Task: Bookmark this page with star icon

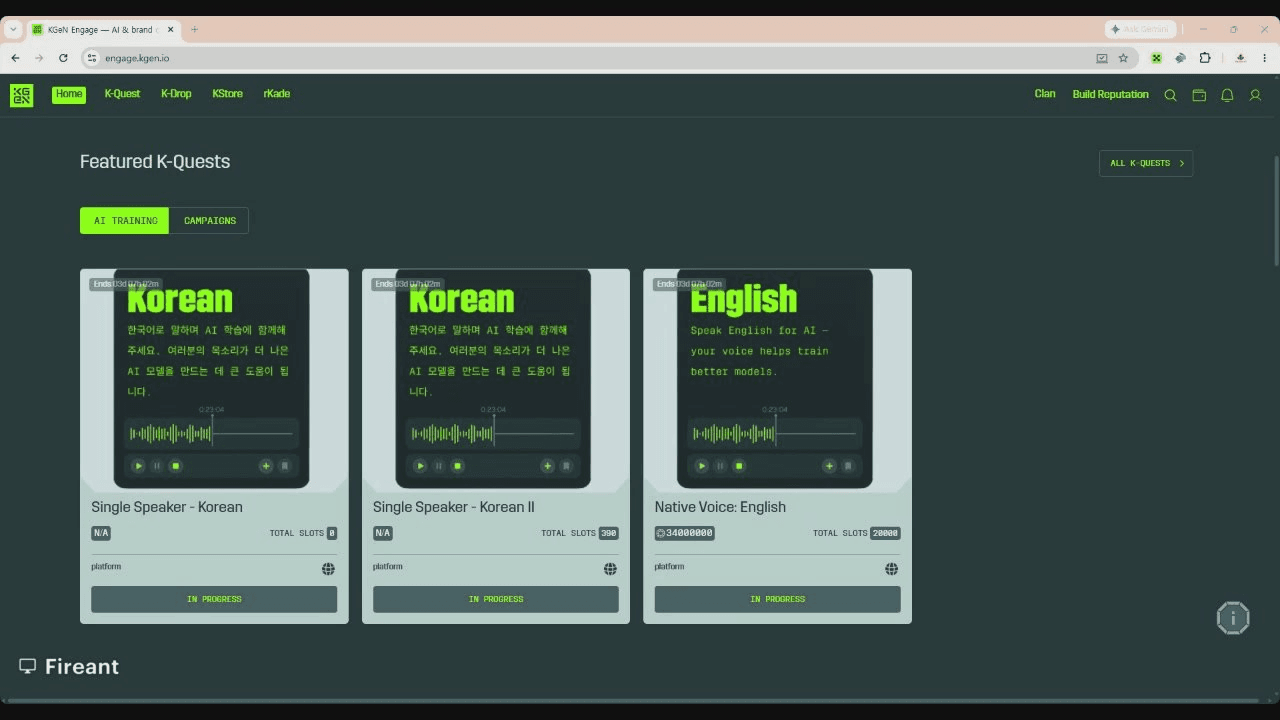Action: 1123,58
